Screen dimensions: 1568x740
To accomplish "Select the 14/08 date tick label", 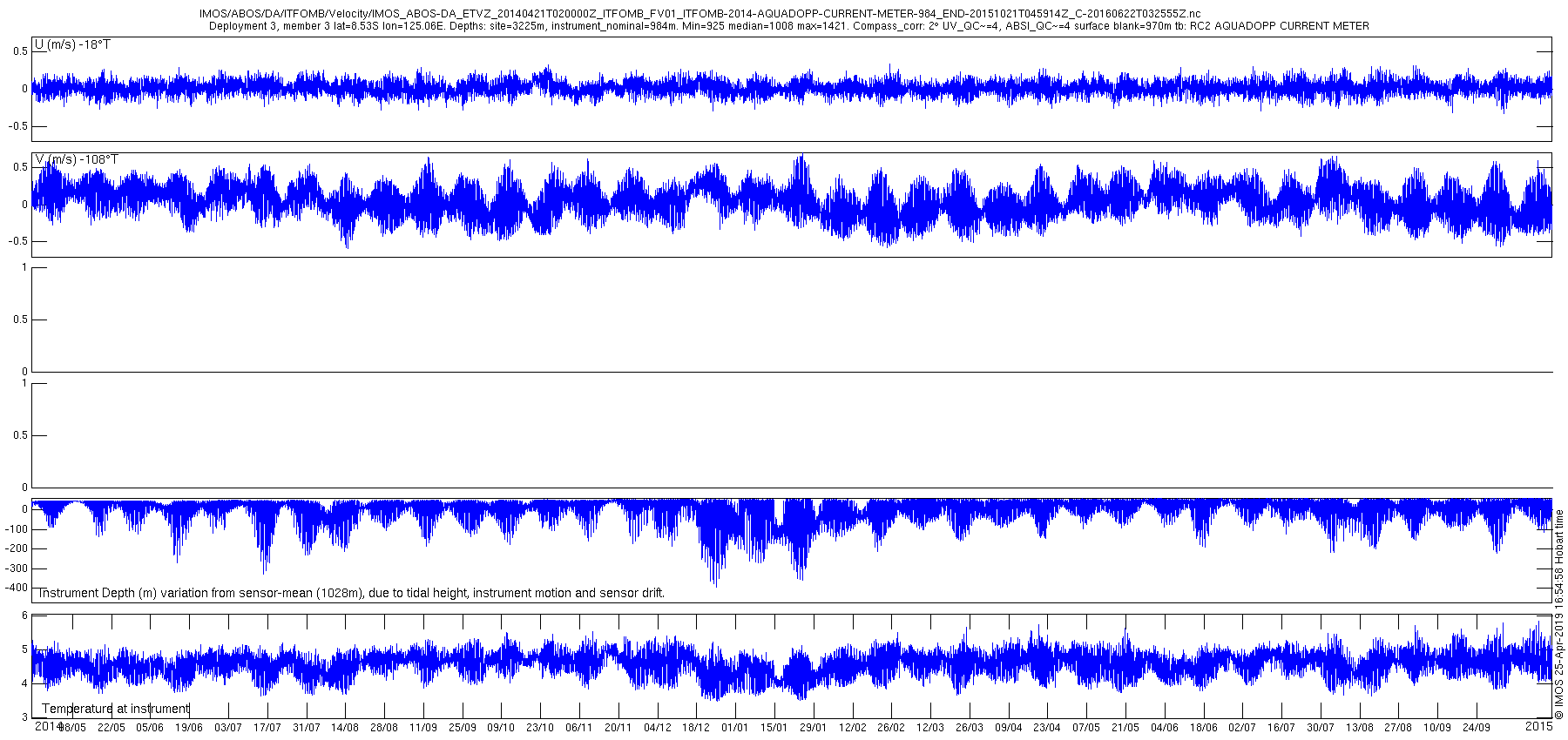I will click(x=345, y=728).
